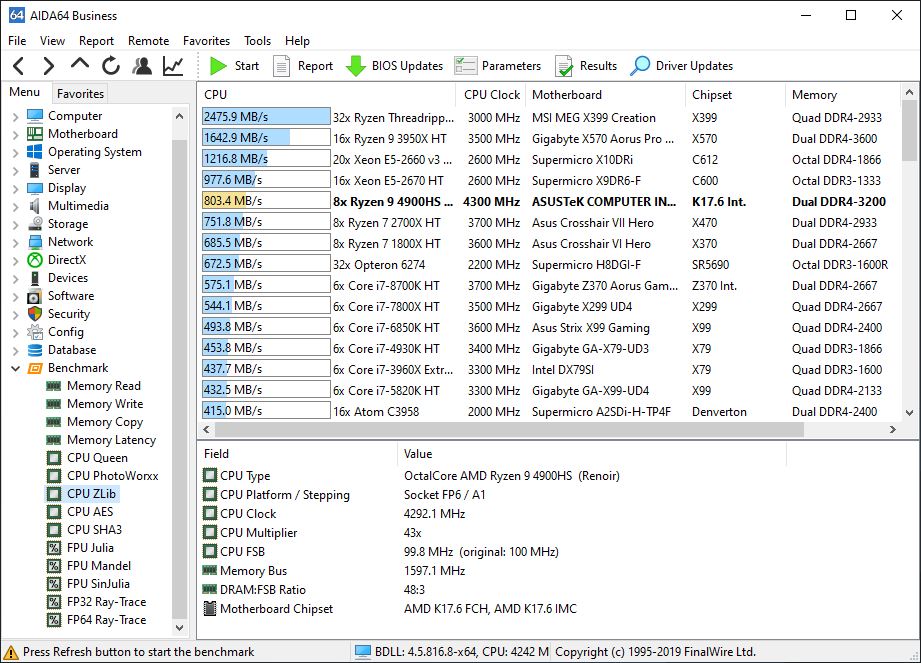Click the back navigation arrow
Screen dimensions: 921x663
[x=18, y=66]
